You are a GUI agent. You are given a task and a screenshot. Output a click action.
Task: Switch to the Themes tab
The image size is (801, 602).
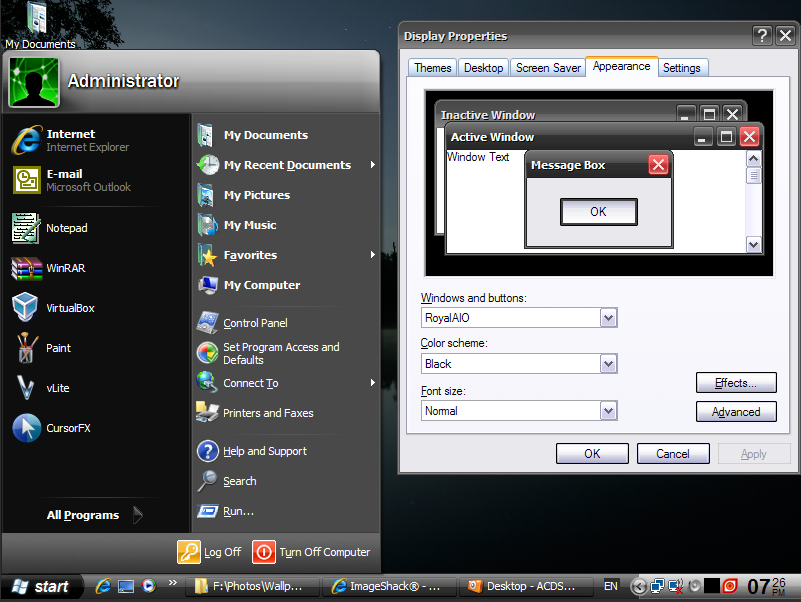pos(433,67)
